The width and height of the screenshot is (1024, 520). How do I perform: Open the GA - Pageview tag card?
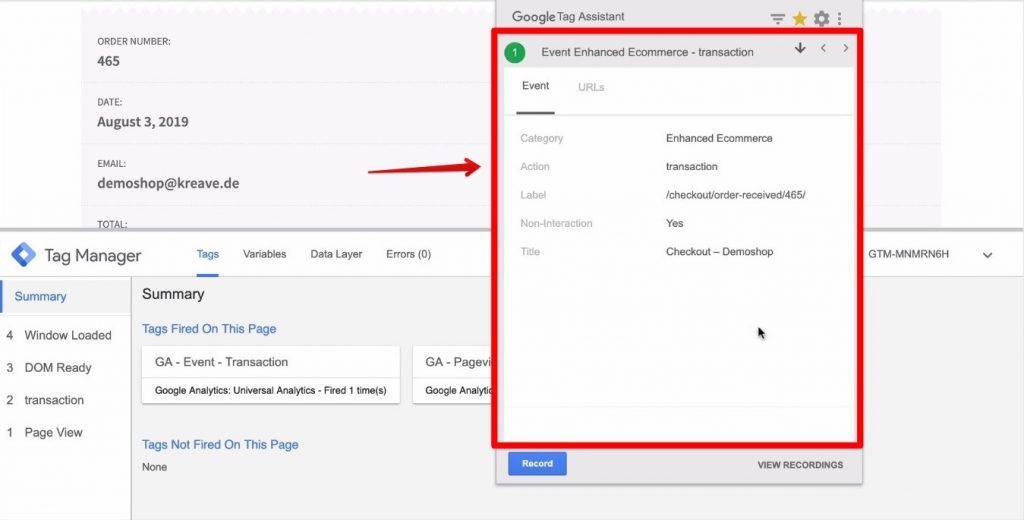pyautogui.click(x=453, y=375)
